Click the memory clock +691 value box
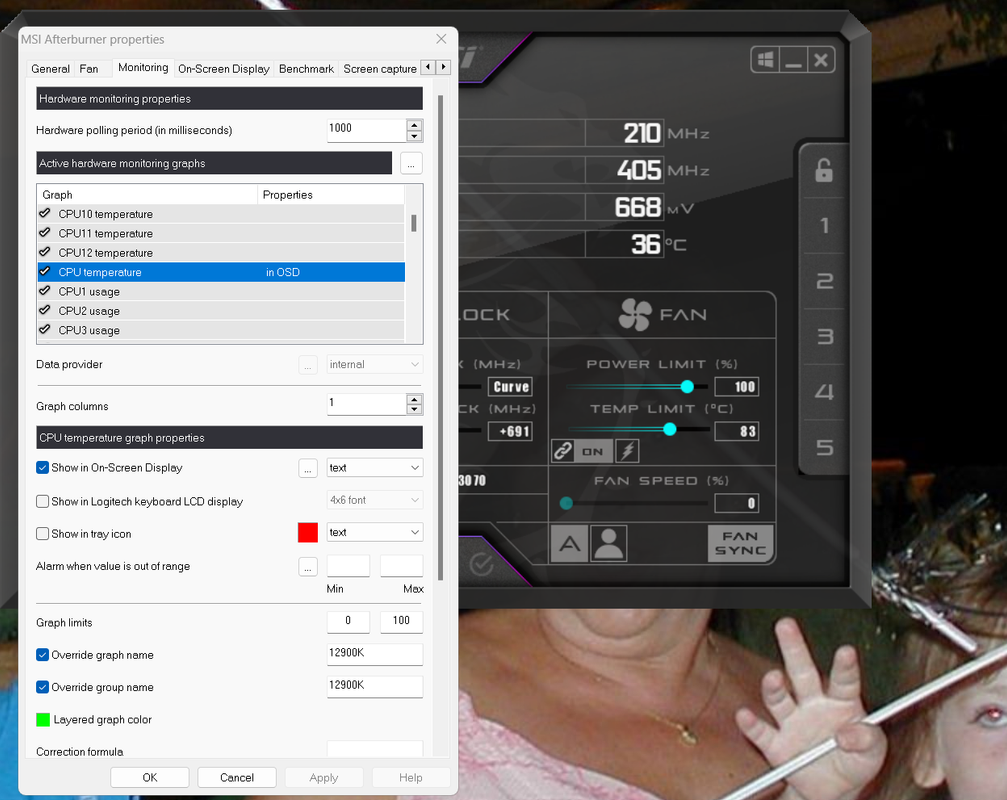 tap(511, 431)
